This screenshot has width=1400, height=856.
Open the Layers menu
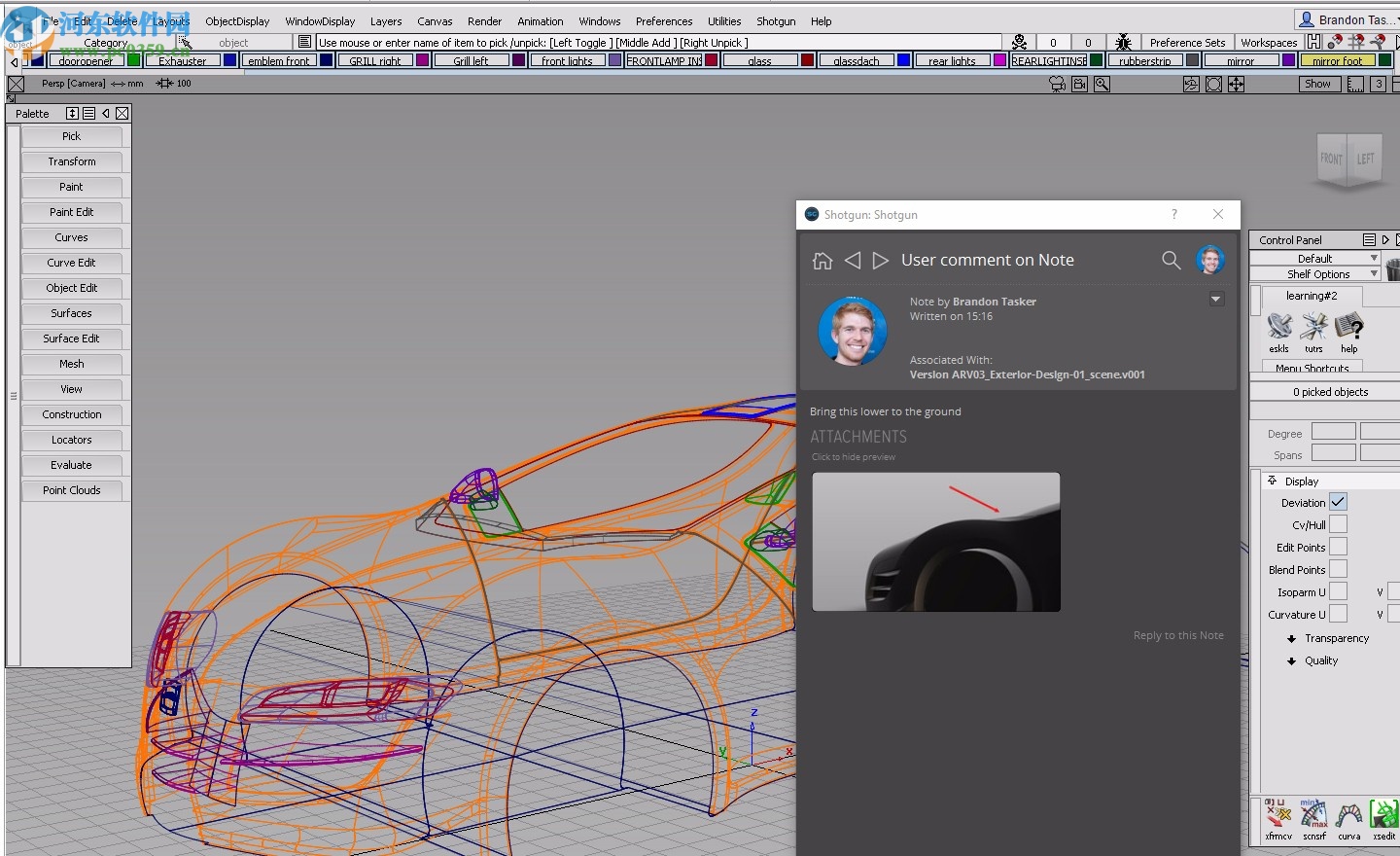pos(386,21)
